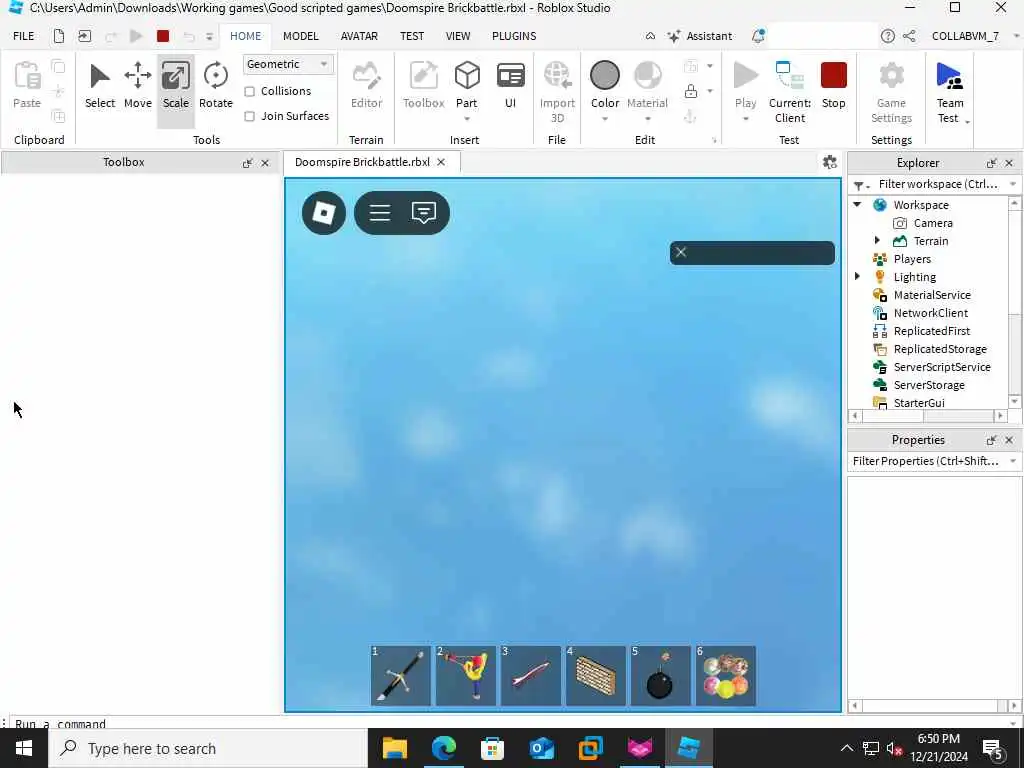Switch to the TEST tab
This screenshot has height=768, width=1024.
411,36
